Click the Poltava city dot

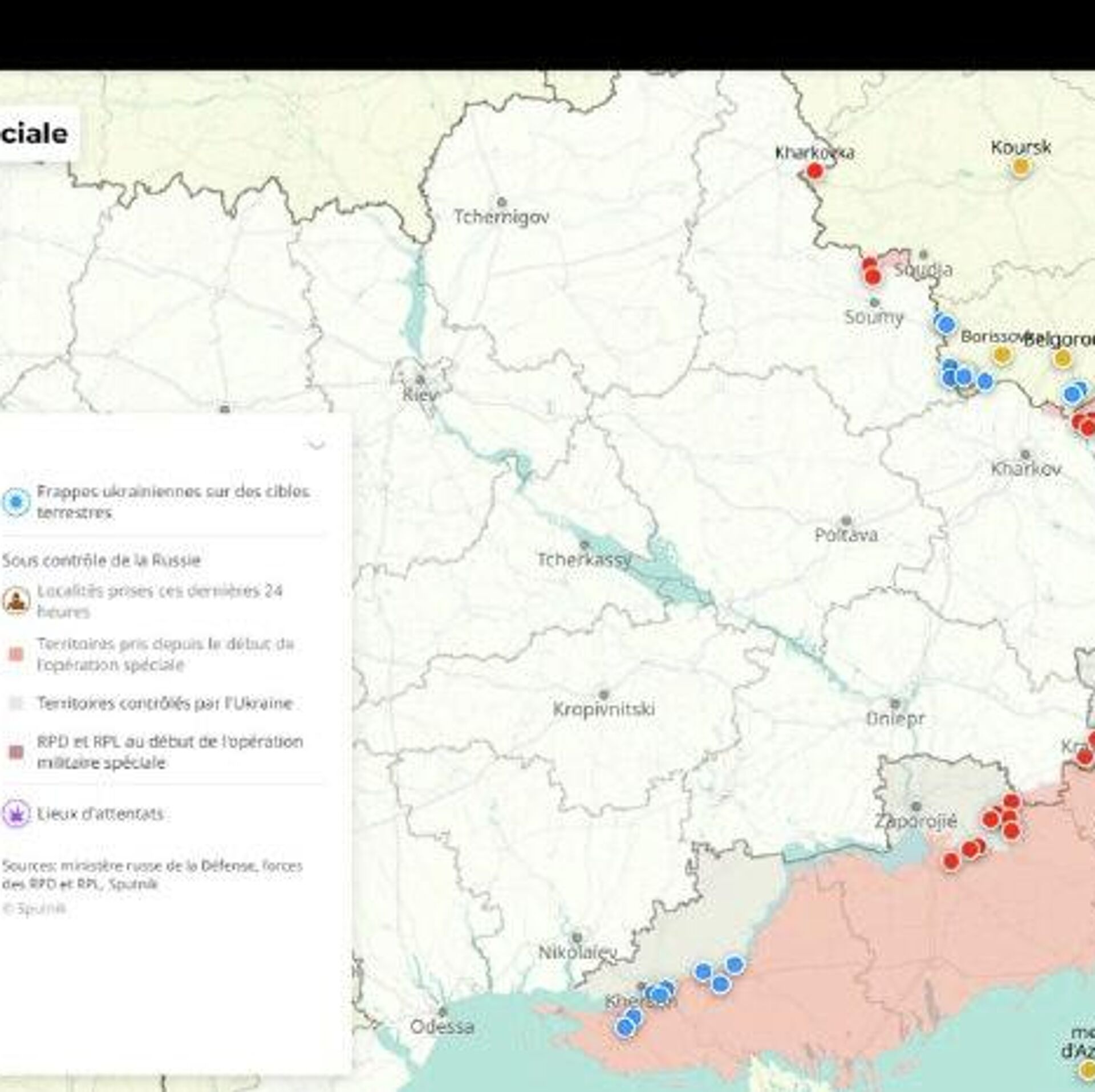pos(846,521)
